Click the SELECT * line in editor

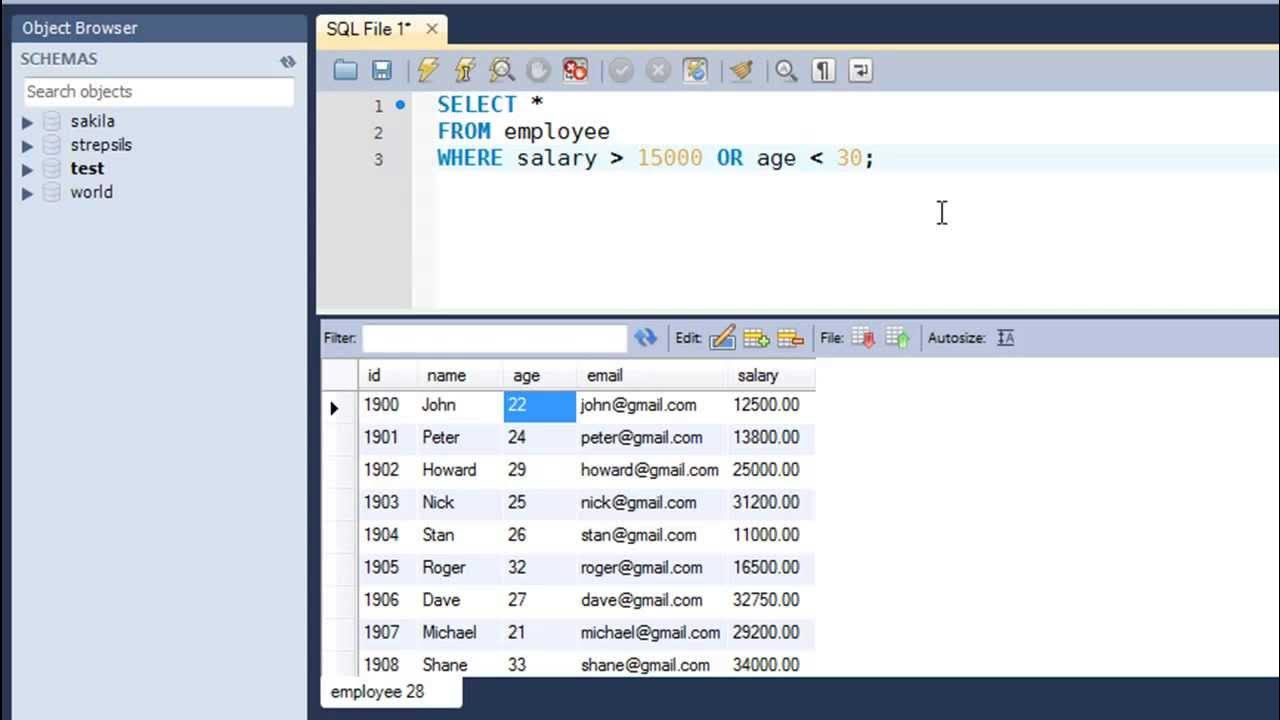coord(490,104)
